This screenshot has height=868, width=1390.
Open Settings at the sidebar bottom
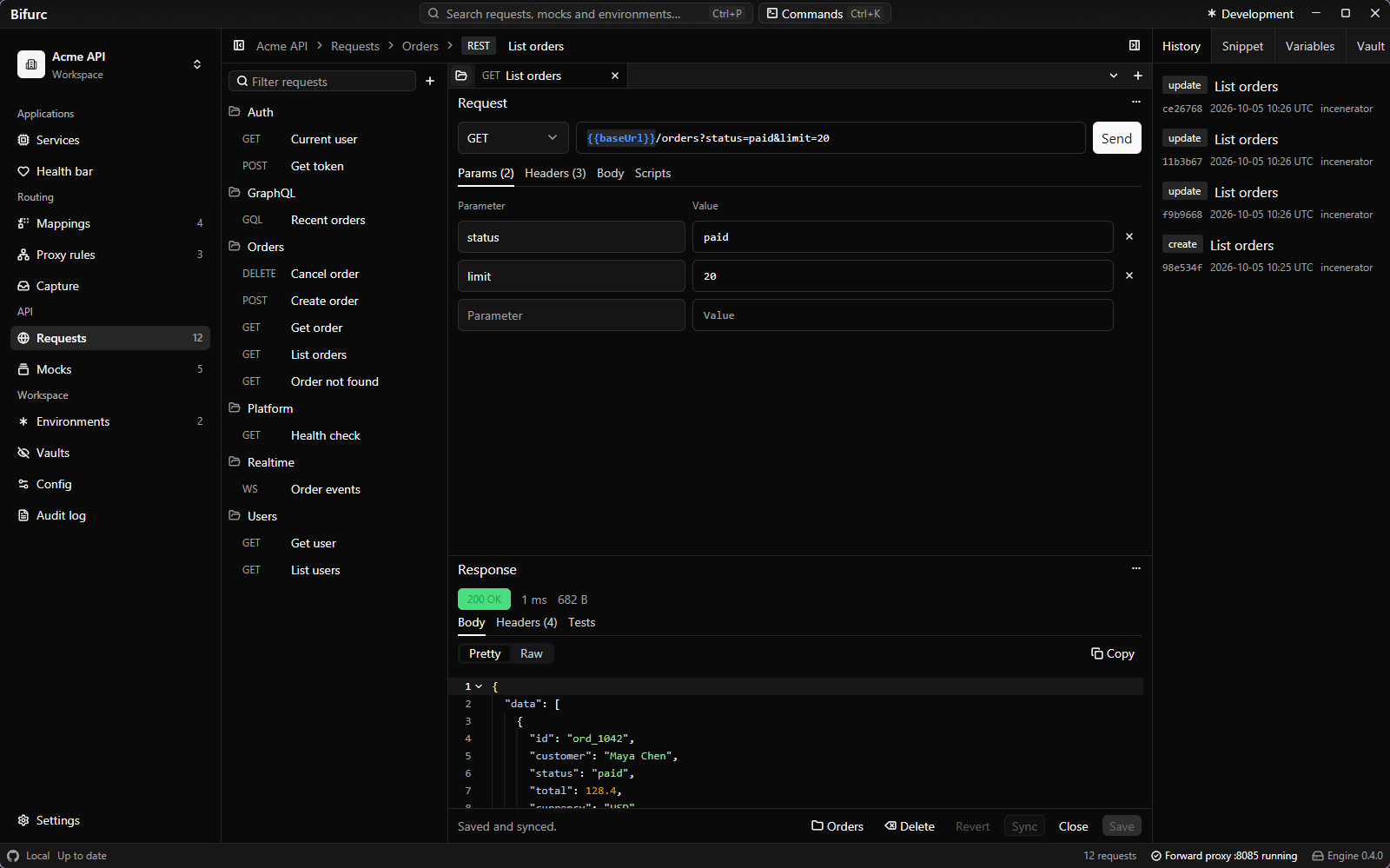[x=110, y=820]
